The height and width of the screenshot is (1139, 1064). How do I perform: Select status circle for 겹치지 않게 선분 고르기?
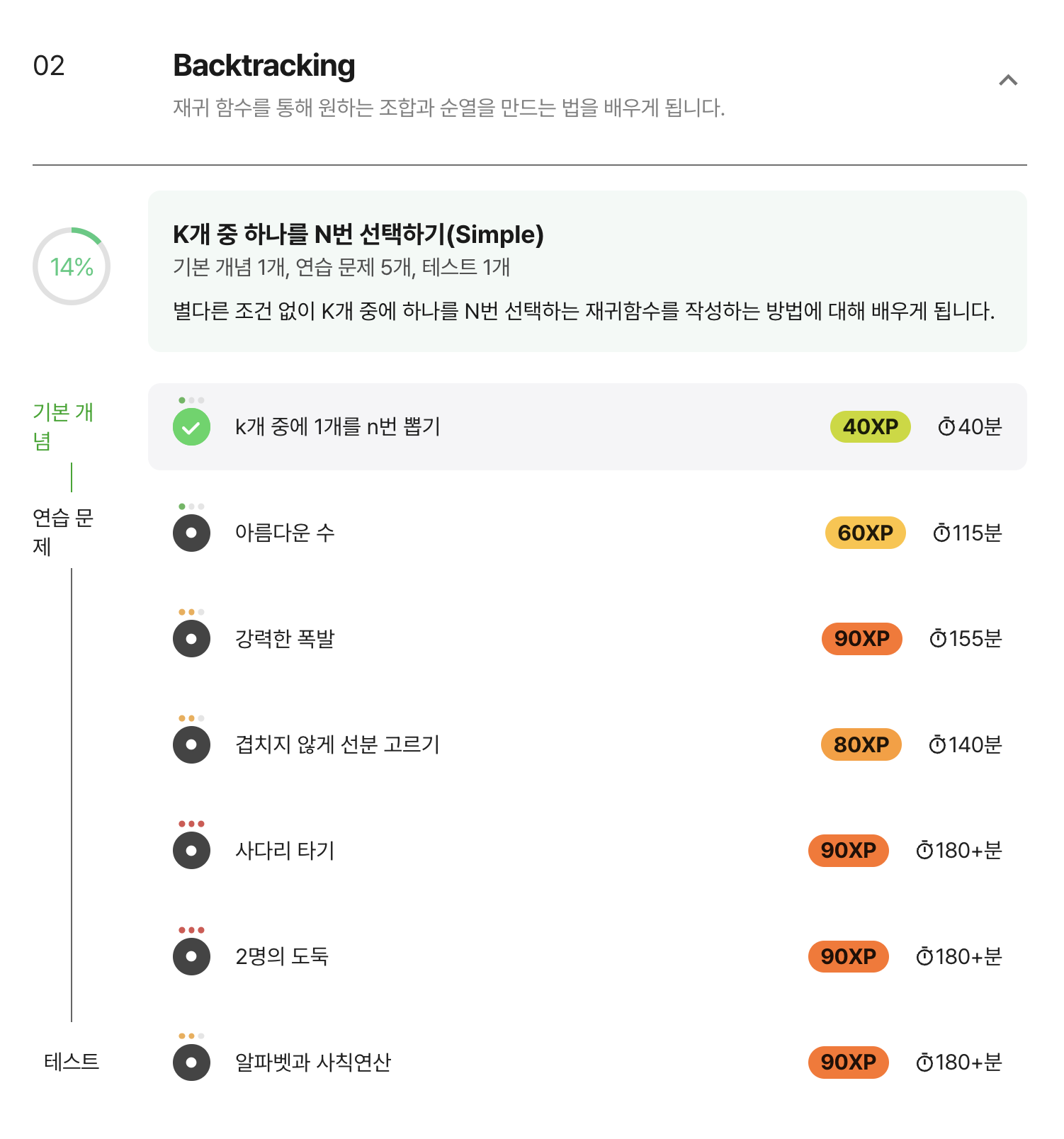coord(191,744)
